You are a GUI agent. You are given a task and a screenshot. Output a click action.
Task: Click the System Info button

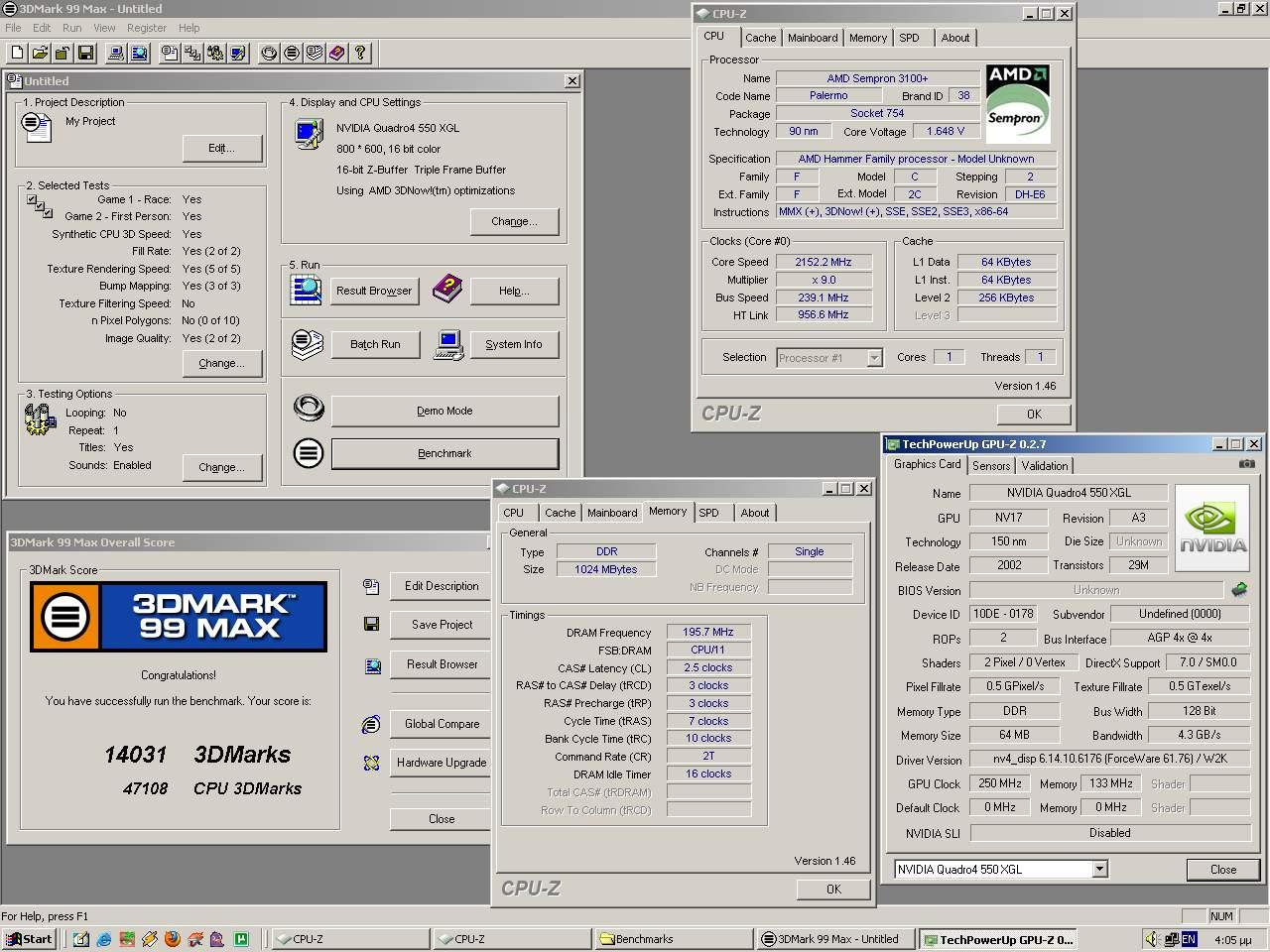514,344
